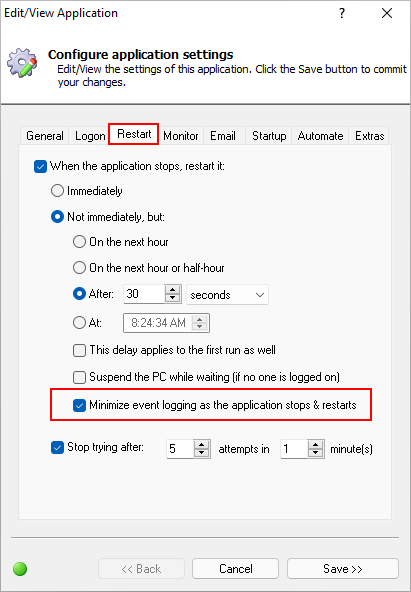The height and width of the screenshot is (592, 411).
Task: Select the At time radio option
Action: click(79, 323)
